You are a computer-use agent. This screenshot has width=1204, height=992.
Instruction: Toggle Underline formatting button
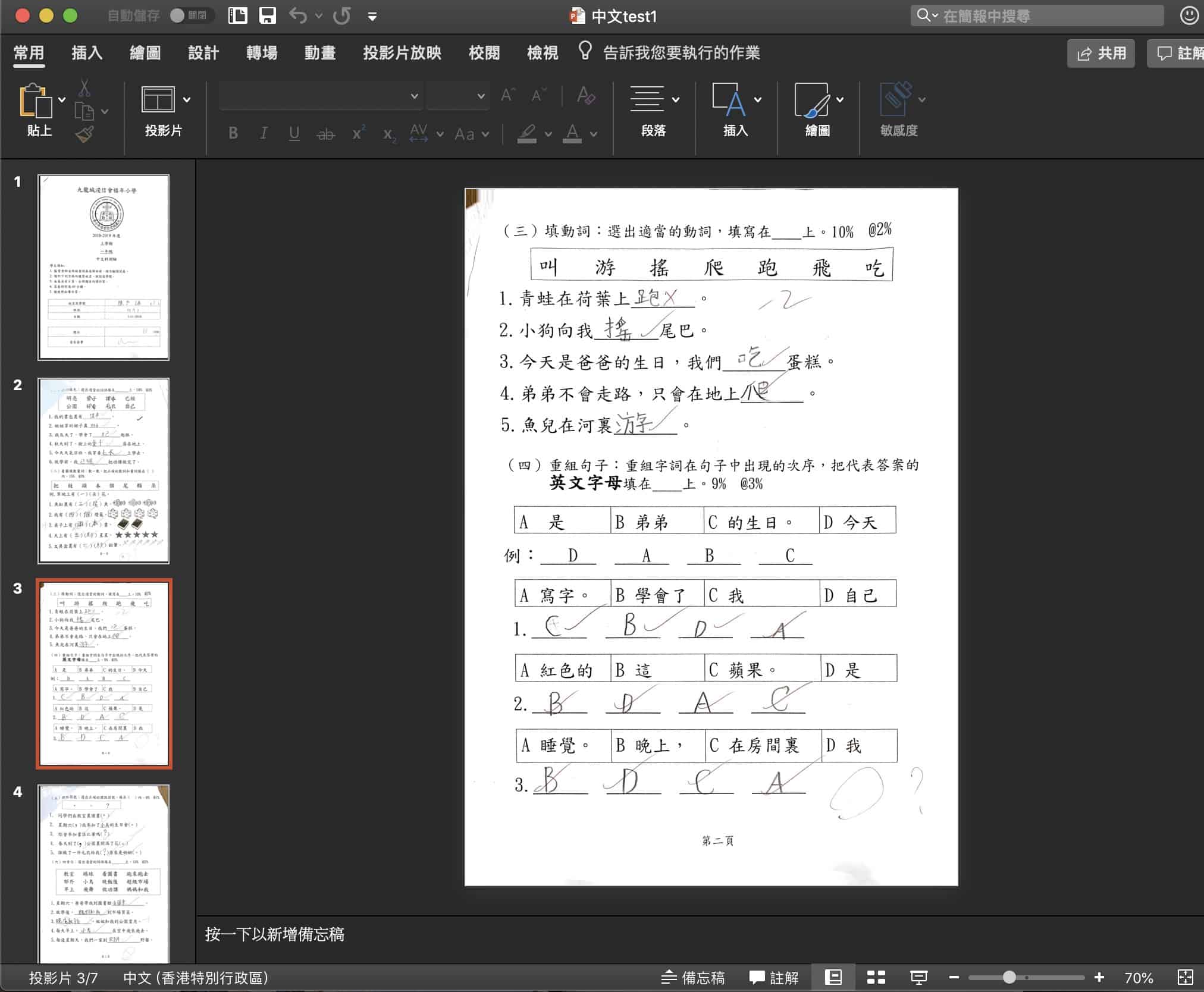tap(295, 131)
